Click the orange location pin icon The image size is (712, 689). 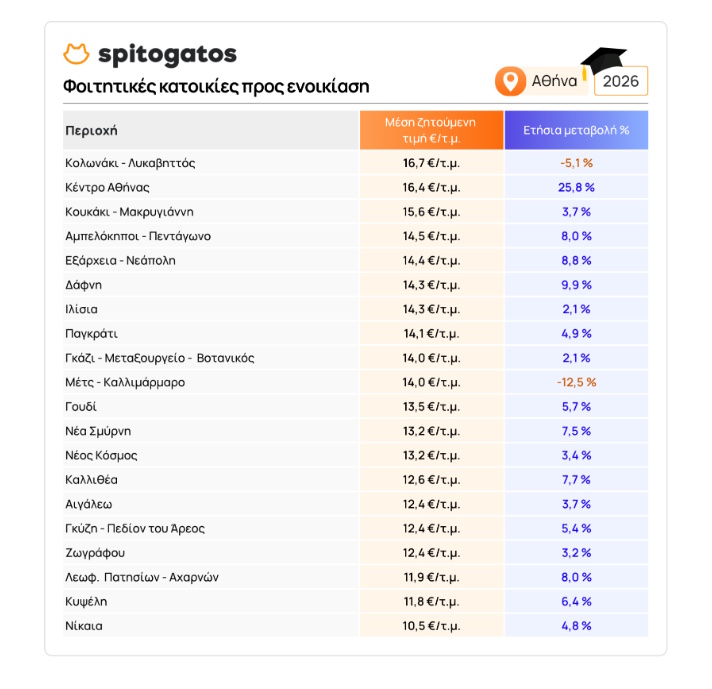(x=510, y=81)
